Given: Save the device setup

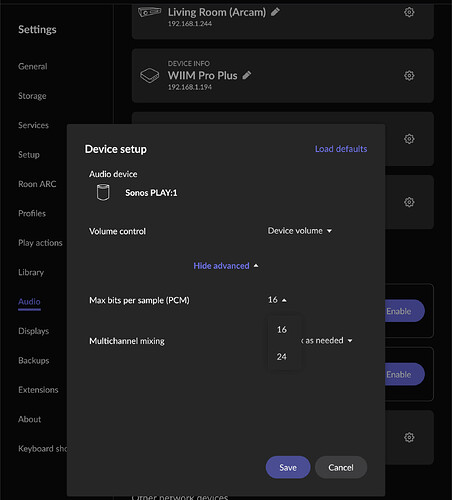Looking at the screenshot, I should coord(288,467).
